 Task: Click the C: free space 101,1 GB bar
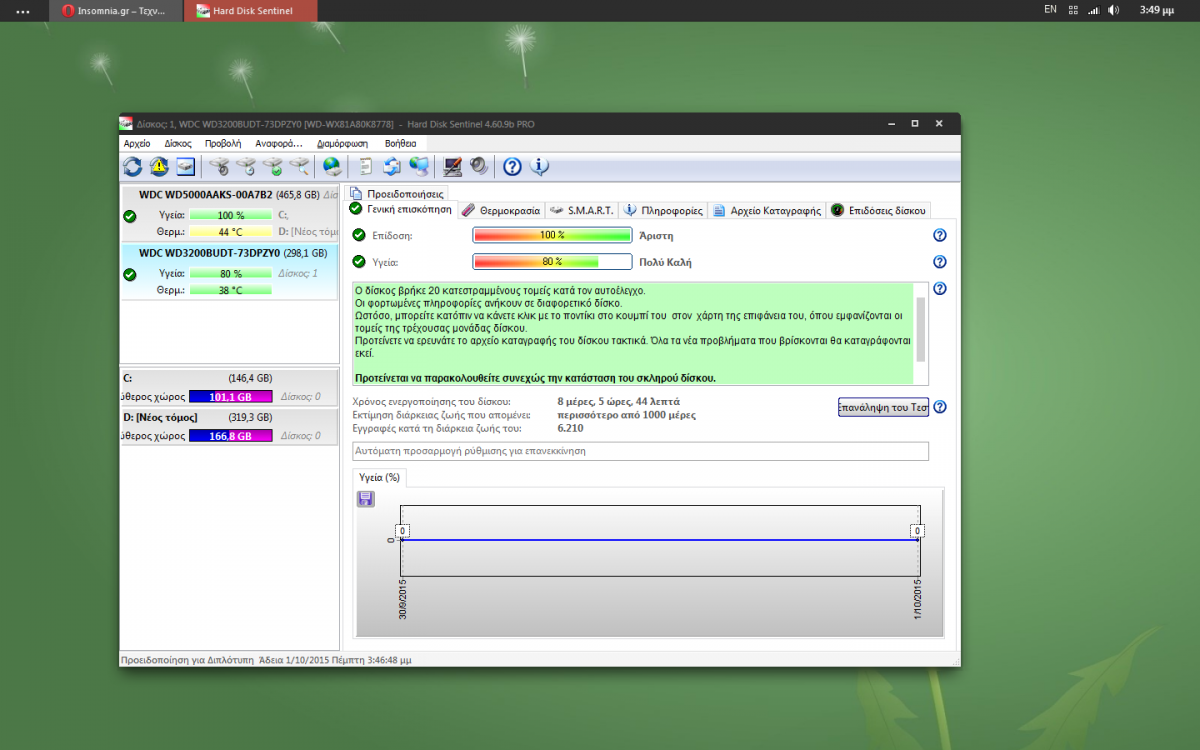pos(230,397)
